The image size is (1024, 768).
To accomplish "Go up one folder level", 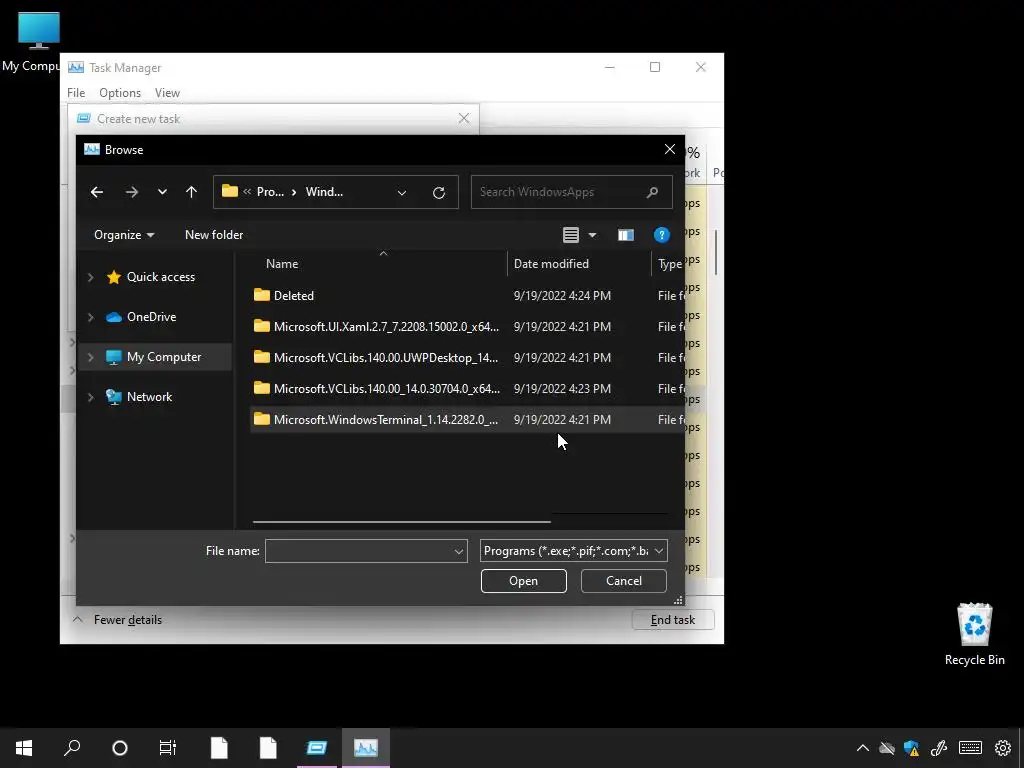I will (x=191, y=192).
